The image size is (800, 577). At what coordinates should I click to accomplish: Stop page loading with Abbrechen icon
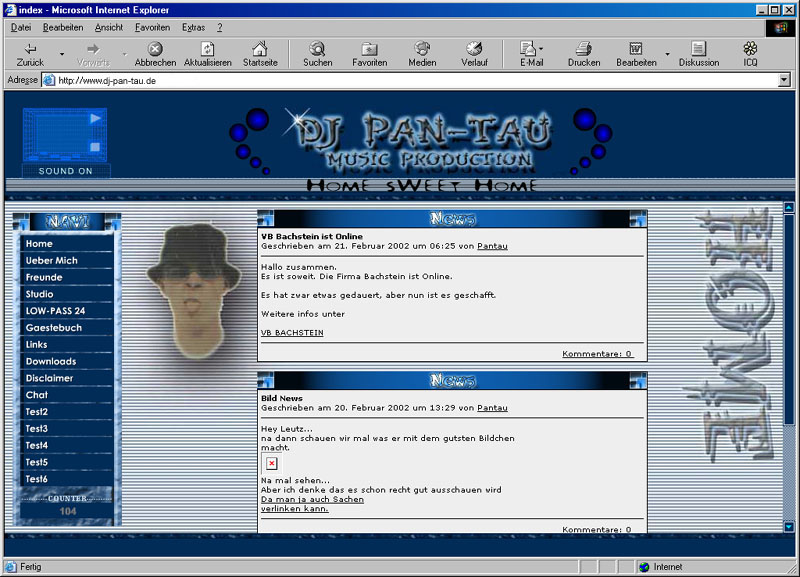pos(155,49)
